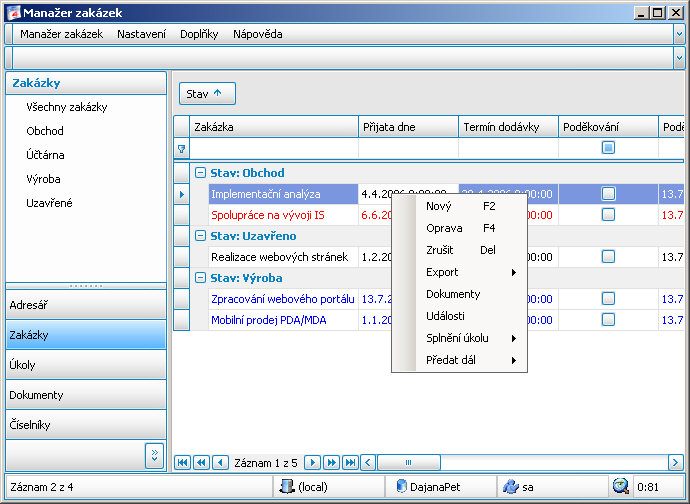Sort by the Poděkování column header
This screenshot has height=504, width=690.
(608, 127)
